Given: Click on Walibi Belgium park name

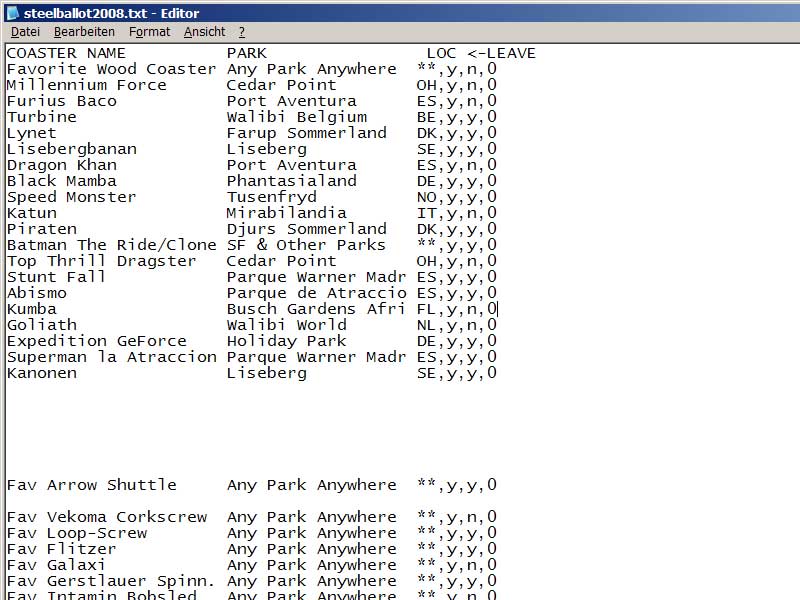Looking at the screenshot, I should 282,117.
